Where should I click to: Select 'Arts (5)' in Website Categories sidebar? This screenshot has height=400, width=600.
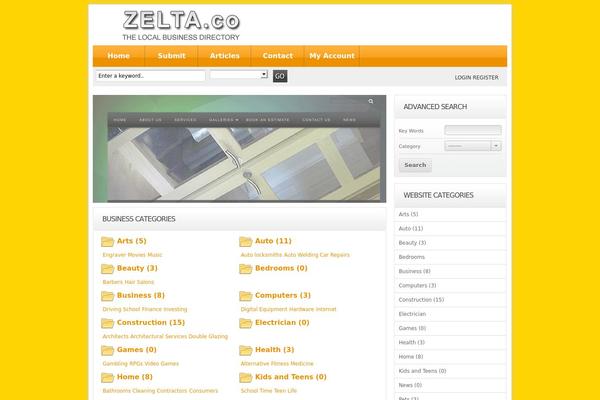click(x=408, y=214)
